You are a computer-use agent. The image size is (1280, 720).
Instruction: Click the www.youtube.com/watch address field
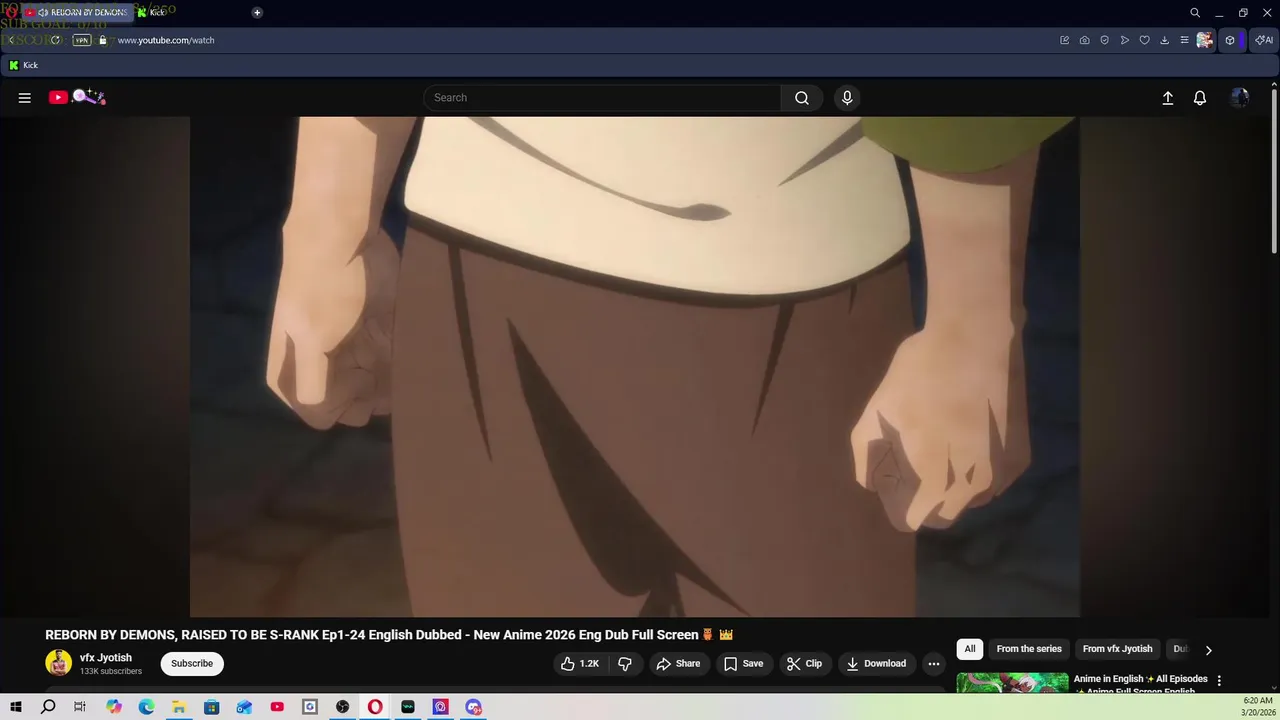[x=166, y=40]
